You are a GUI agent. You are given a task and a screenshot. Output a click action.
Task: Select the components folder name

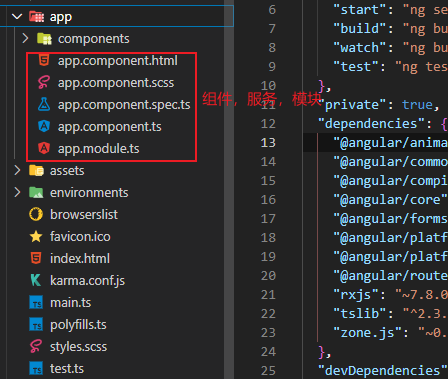coord(94,39)
